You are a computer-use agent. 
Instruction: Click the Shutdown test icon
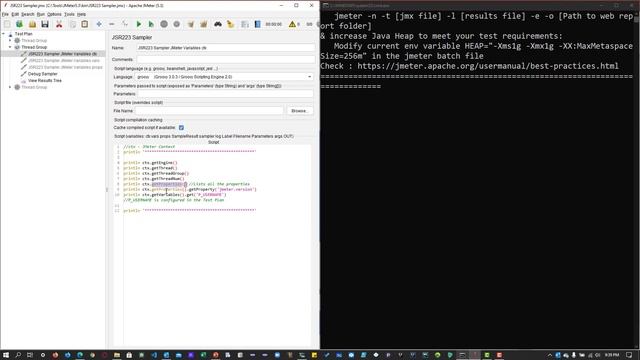click(176, 24)
